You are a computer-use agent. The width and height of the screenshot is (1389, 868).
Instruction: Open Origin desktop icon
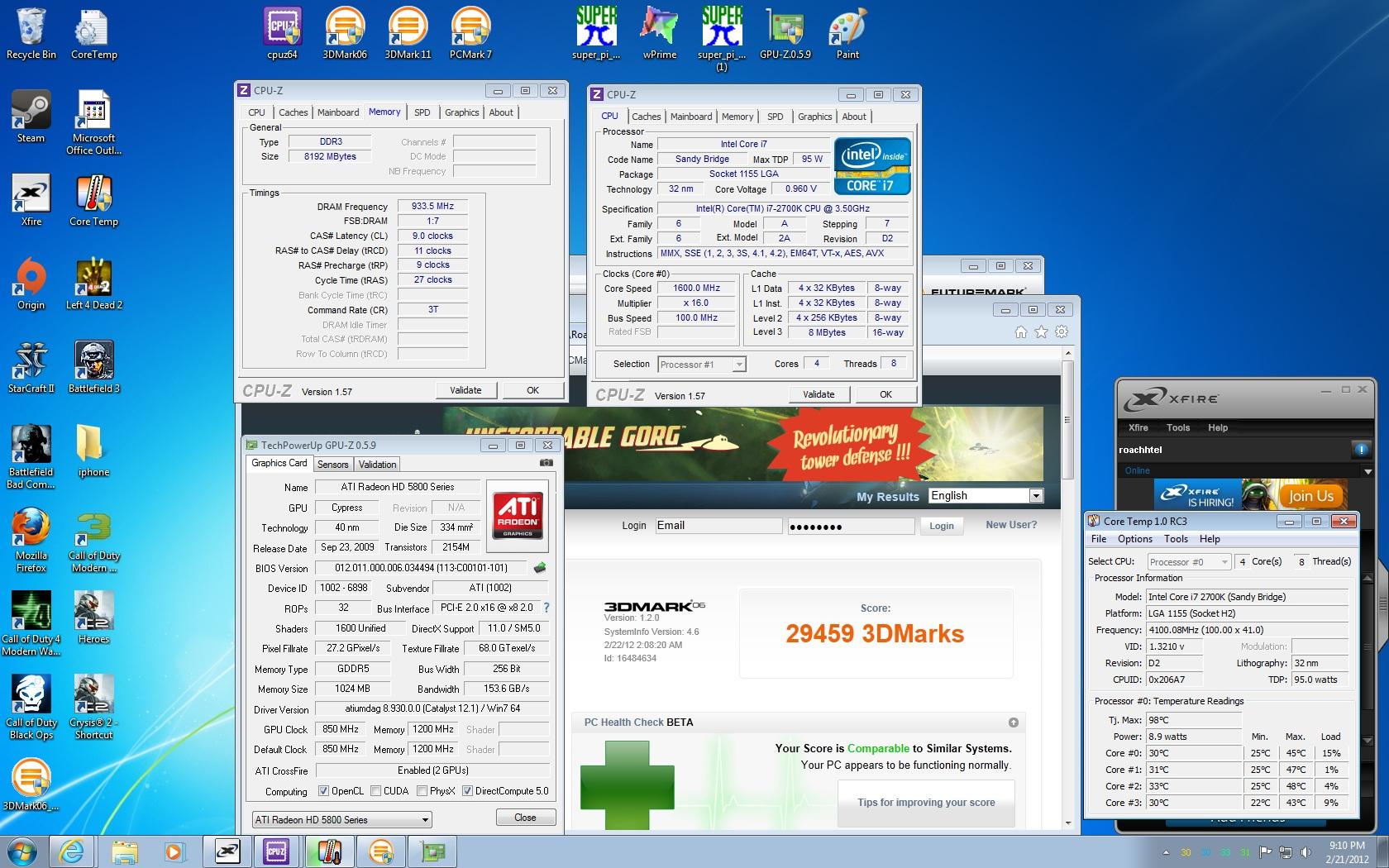31,284
